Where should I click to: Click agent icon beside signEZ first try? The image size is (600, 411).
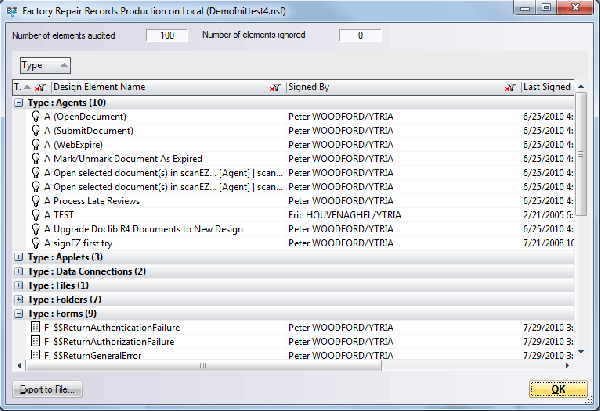(36, 243)
